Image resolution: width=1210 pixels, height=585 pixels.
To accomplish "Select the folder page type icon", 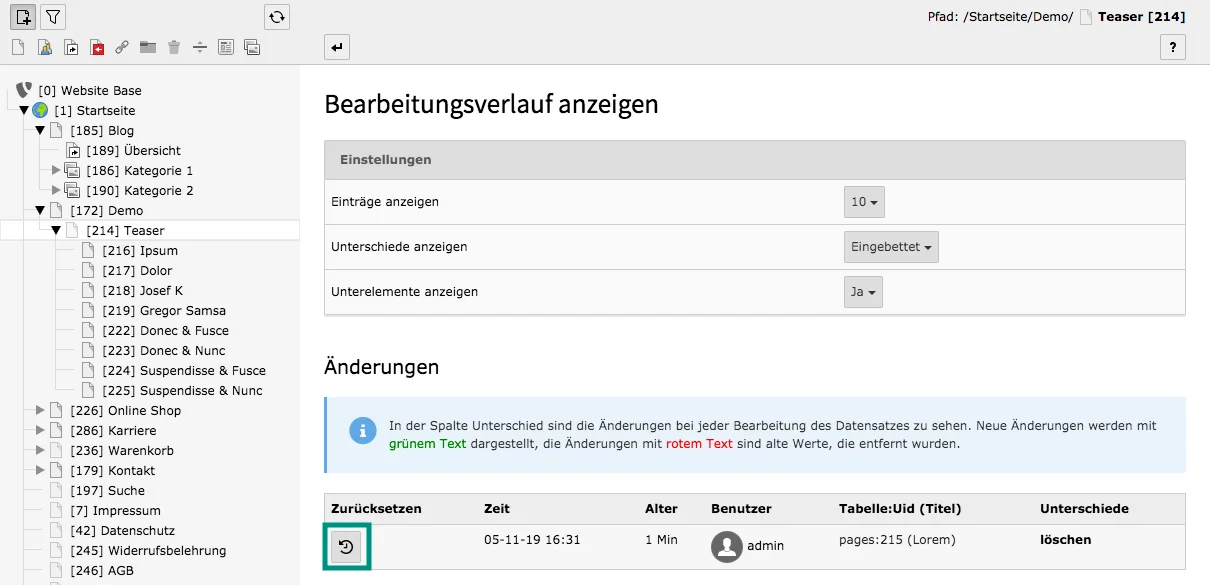I will point(149,47).
